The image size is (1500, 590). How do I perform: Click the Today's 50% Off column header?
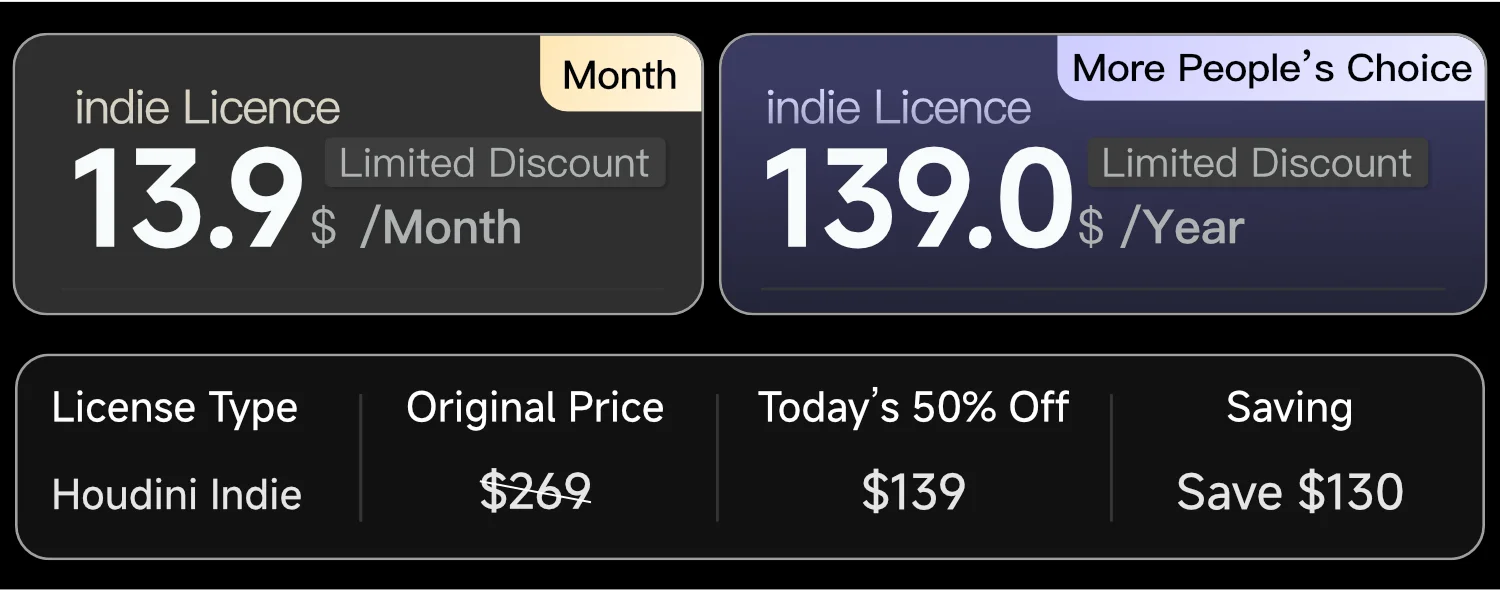point(914,407)
